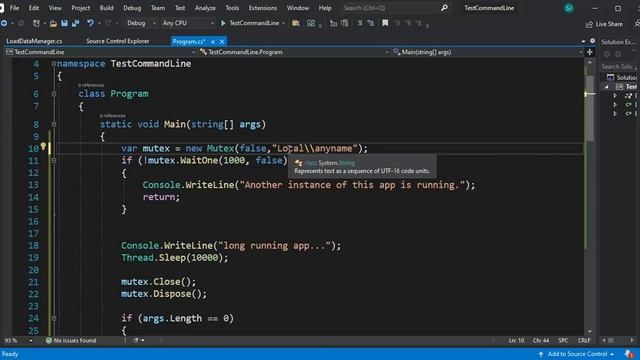Open the File menu

(x=14, y=8)
